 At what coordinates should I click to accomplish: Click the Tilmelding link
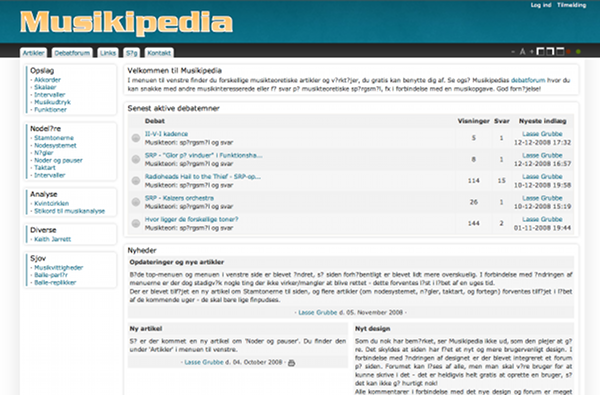pyautogui.click(x=571, y=5)
